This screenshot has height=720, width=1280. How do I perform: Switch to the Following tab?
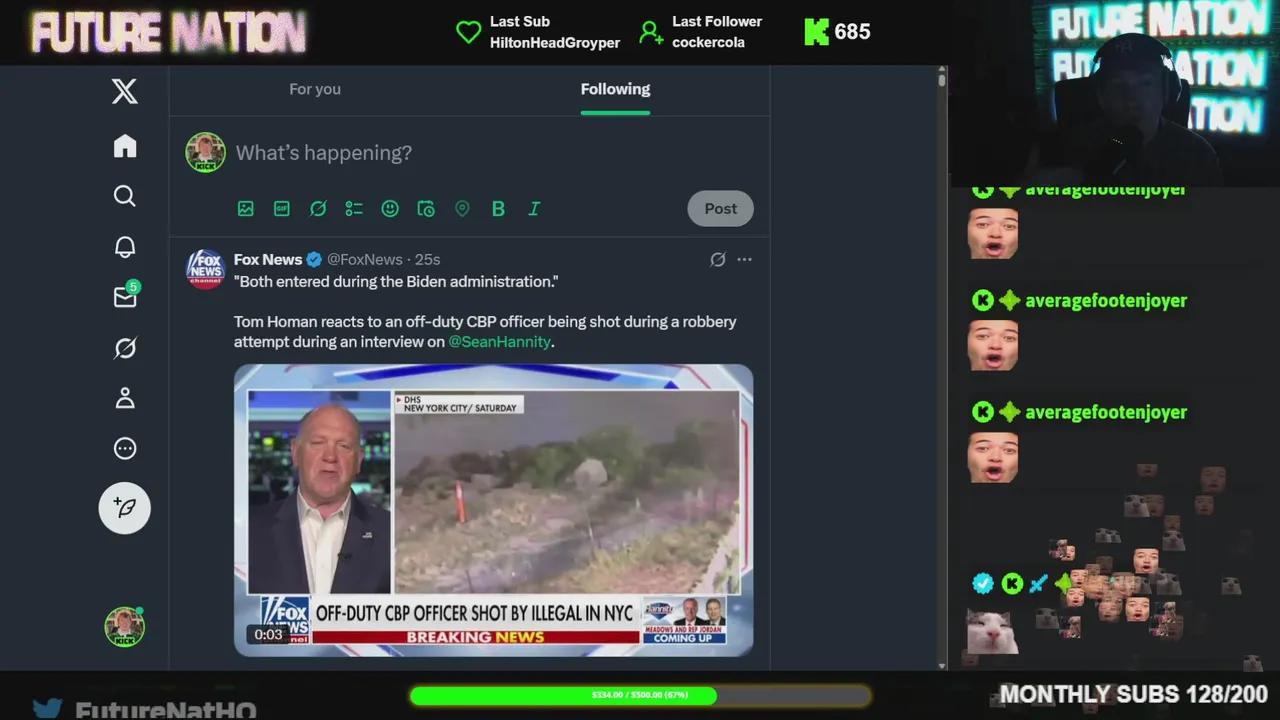615,89
